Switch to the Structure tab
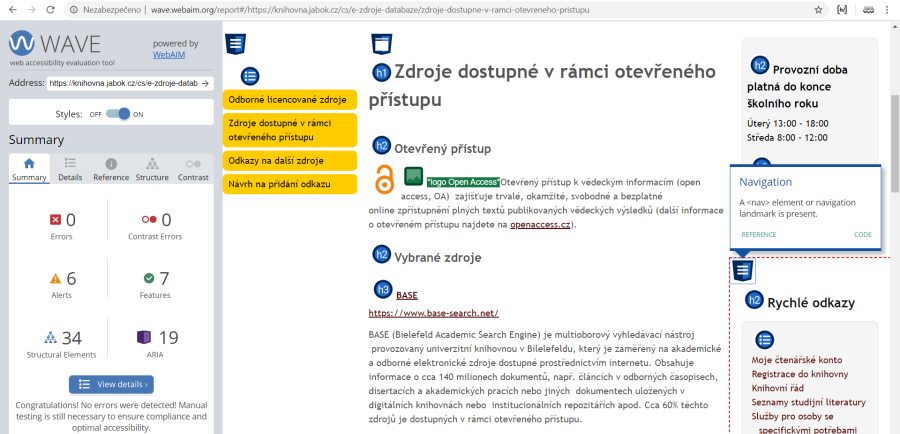900x434 pixels. [152, 169]
